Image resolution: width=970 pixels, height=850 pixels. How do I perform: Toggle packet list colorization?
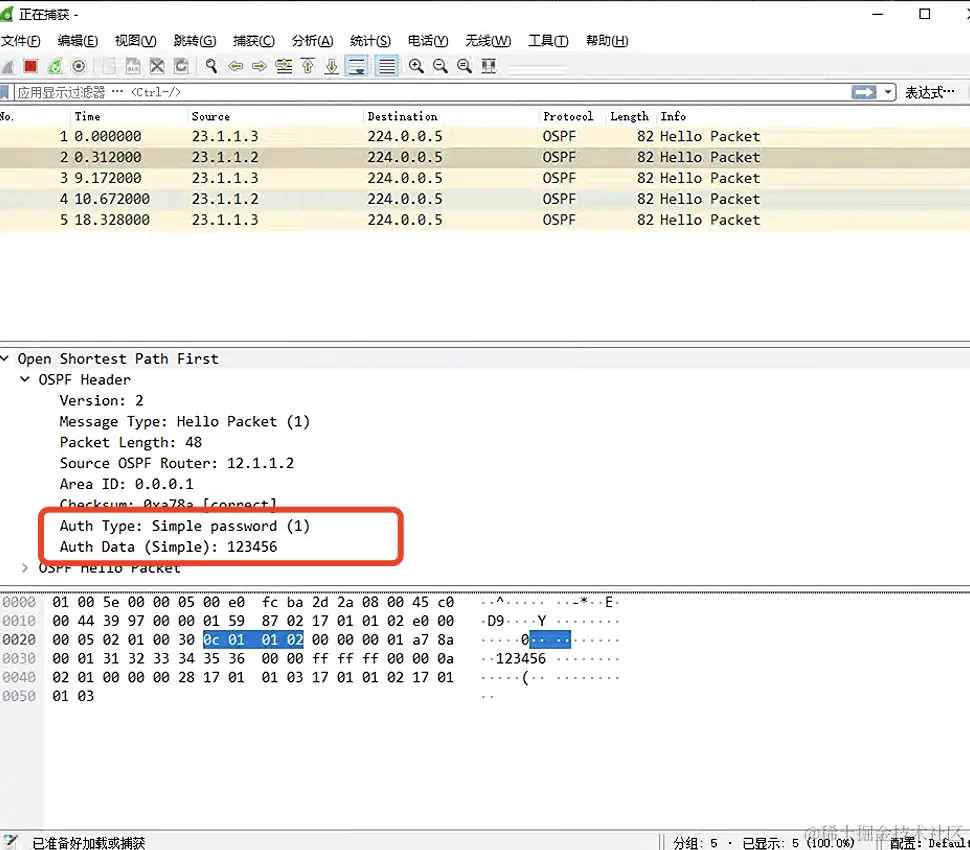tap(387, 66)
